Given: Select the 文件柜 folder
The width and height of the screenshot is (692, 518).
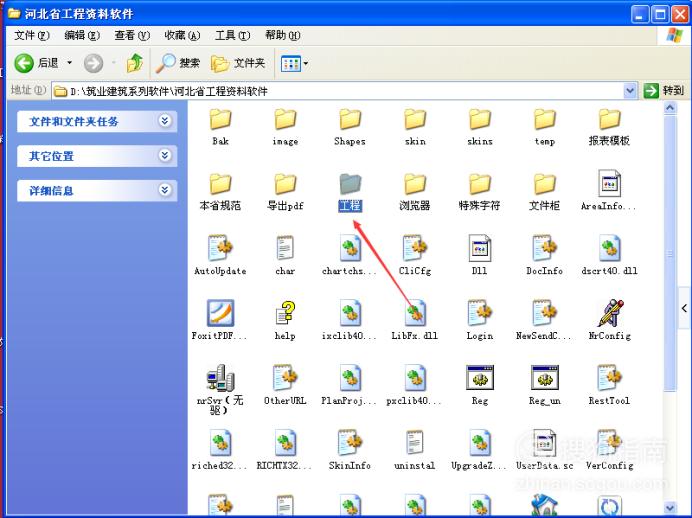Looking at the screenshot, I should [x=545, y=191].
